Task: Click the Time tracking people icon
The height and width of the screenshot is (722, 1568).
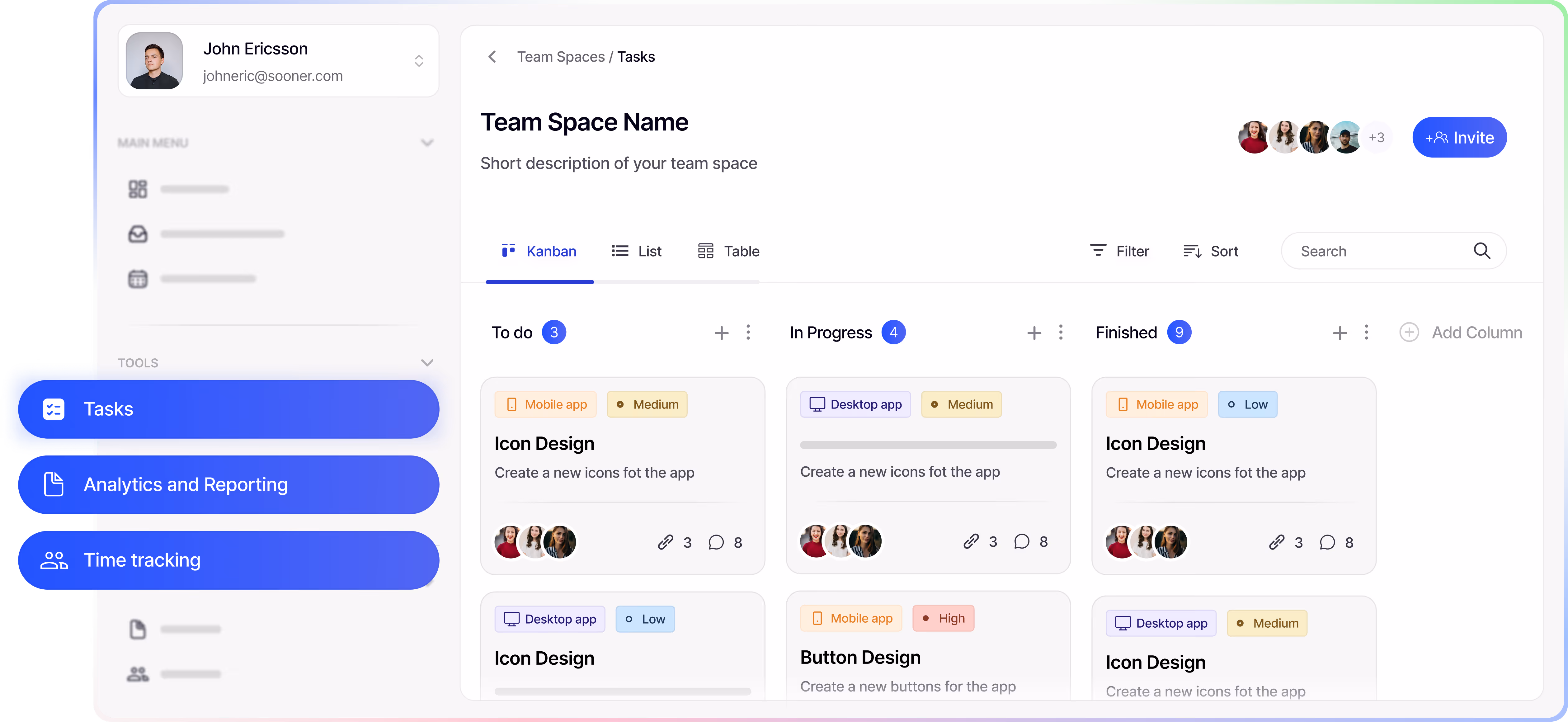Action: (x=54, y=560)
